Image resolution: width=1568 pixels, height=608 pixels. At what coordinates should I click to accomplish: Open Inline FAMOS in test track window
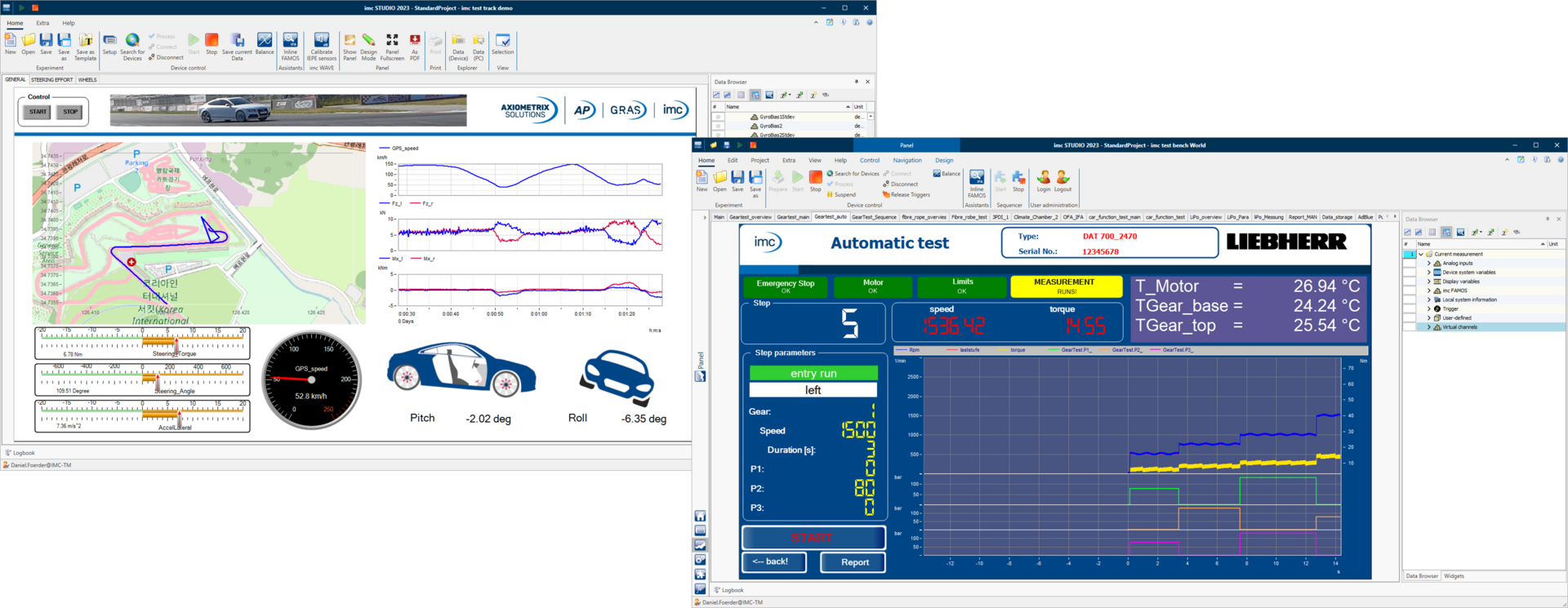click(x=290, y=41)
